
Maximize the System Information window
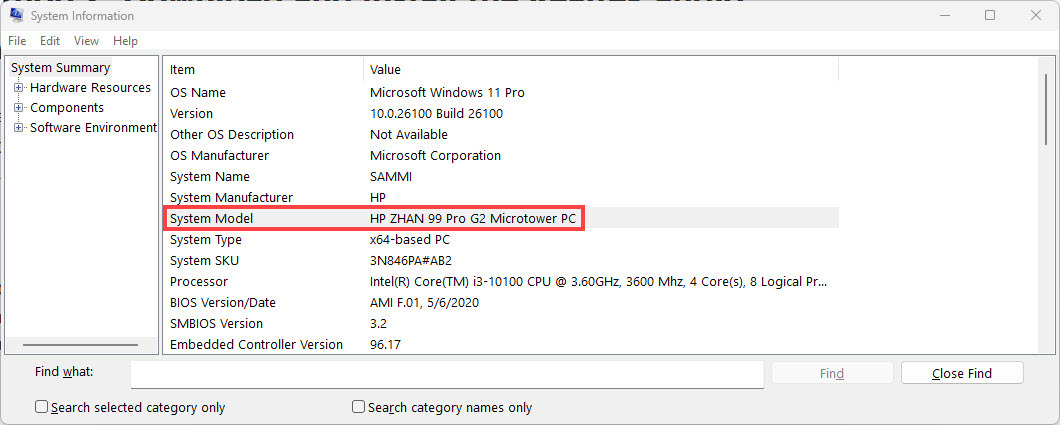(x=990, y=16)
